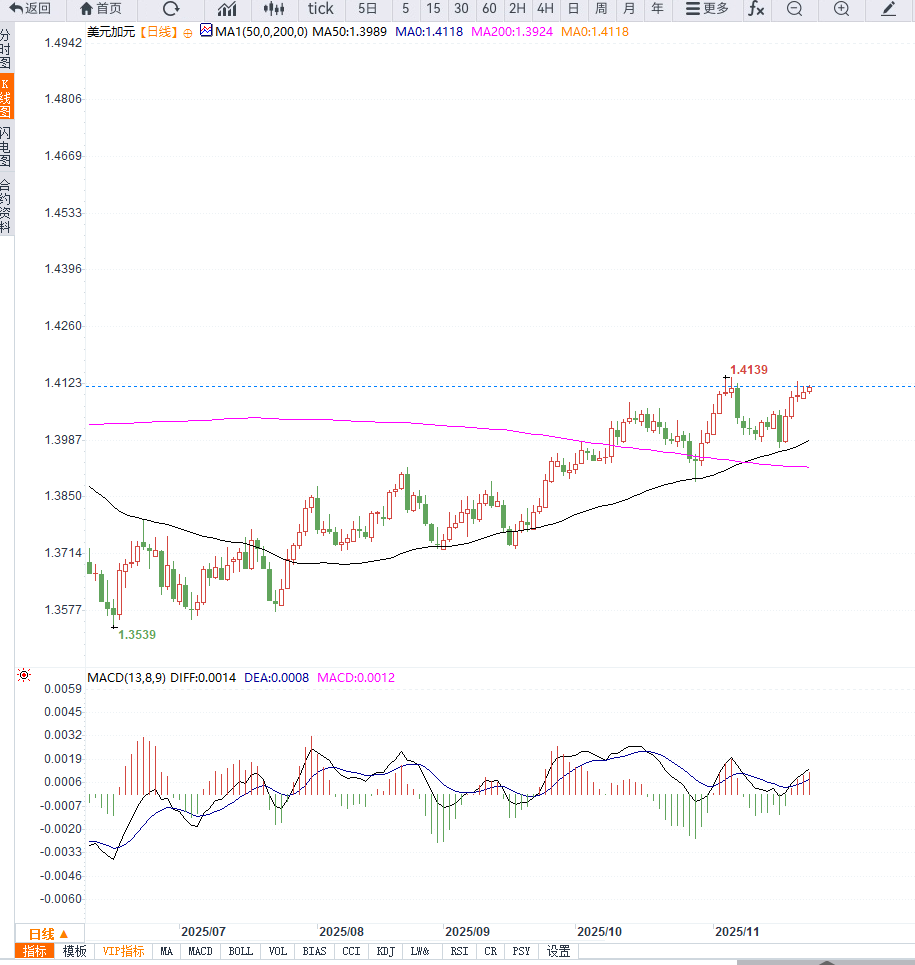915x965 pixels.
Task: Switch to the candlestick chart style icon
Action: click(x=274, y=9)
